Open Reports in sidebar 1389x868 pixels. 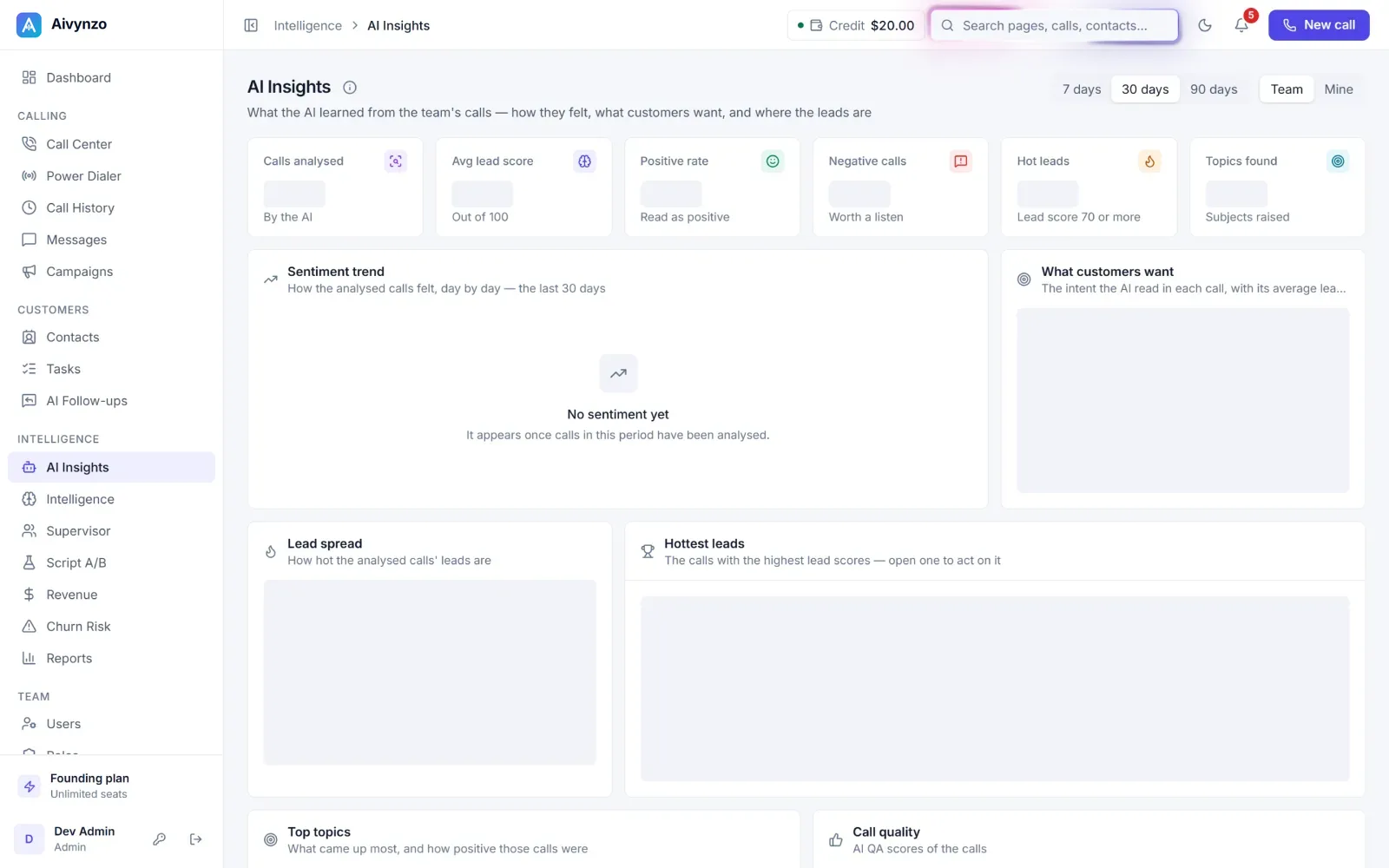pyautogui.click(x=111, y=658)
